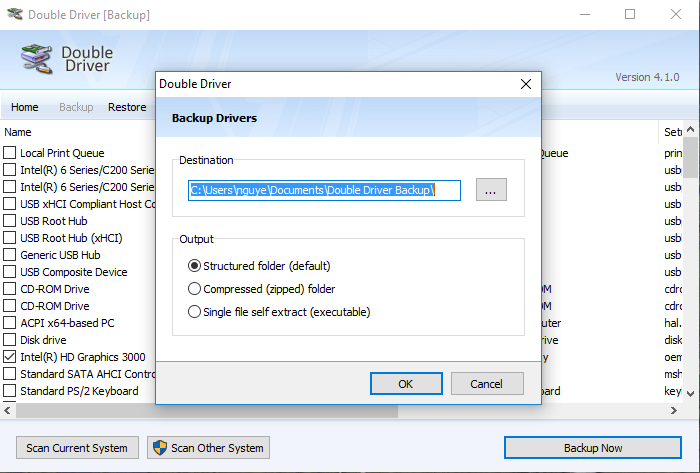
Task: Click the title bar application icon
Action: point(15,14)
